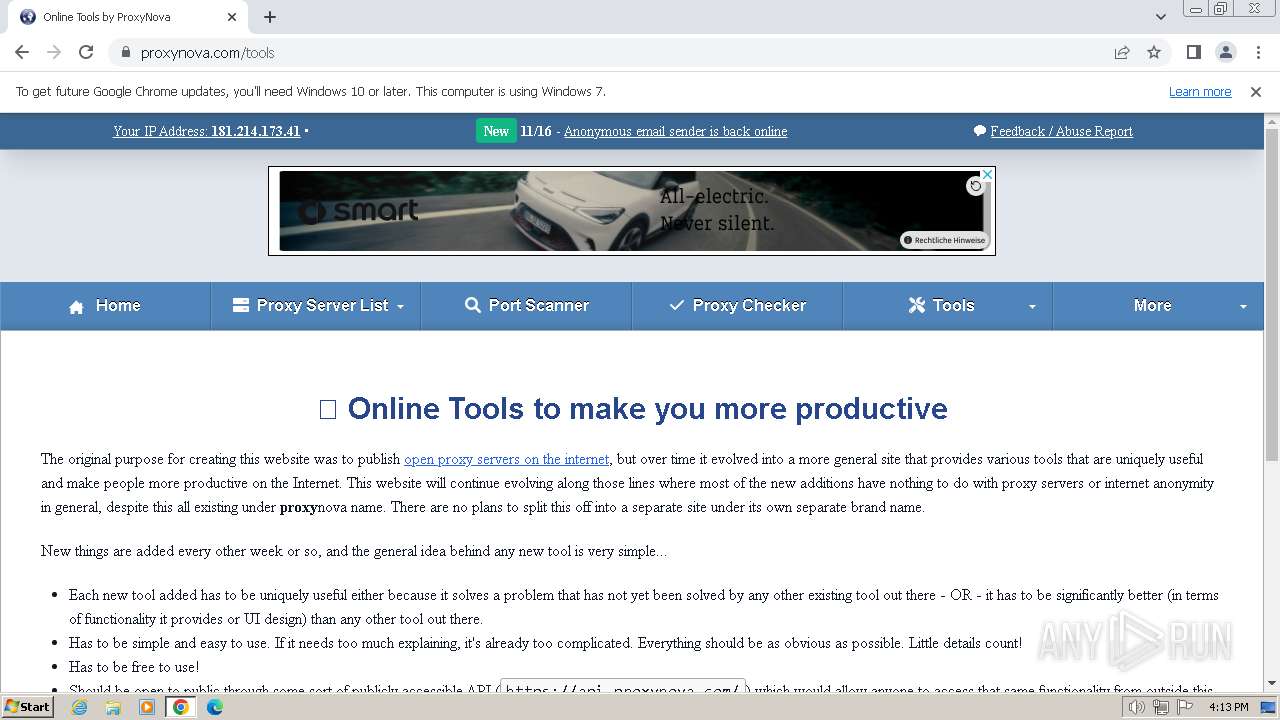Image resolution: width=1280 pixels, height=720 pixels.
Task: Close the Online Tools by ProxyNova tab
Action: [232, 17]
